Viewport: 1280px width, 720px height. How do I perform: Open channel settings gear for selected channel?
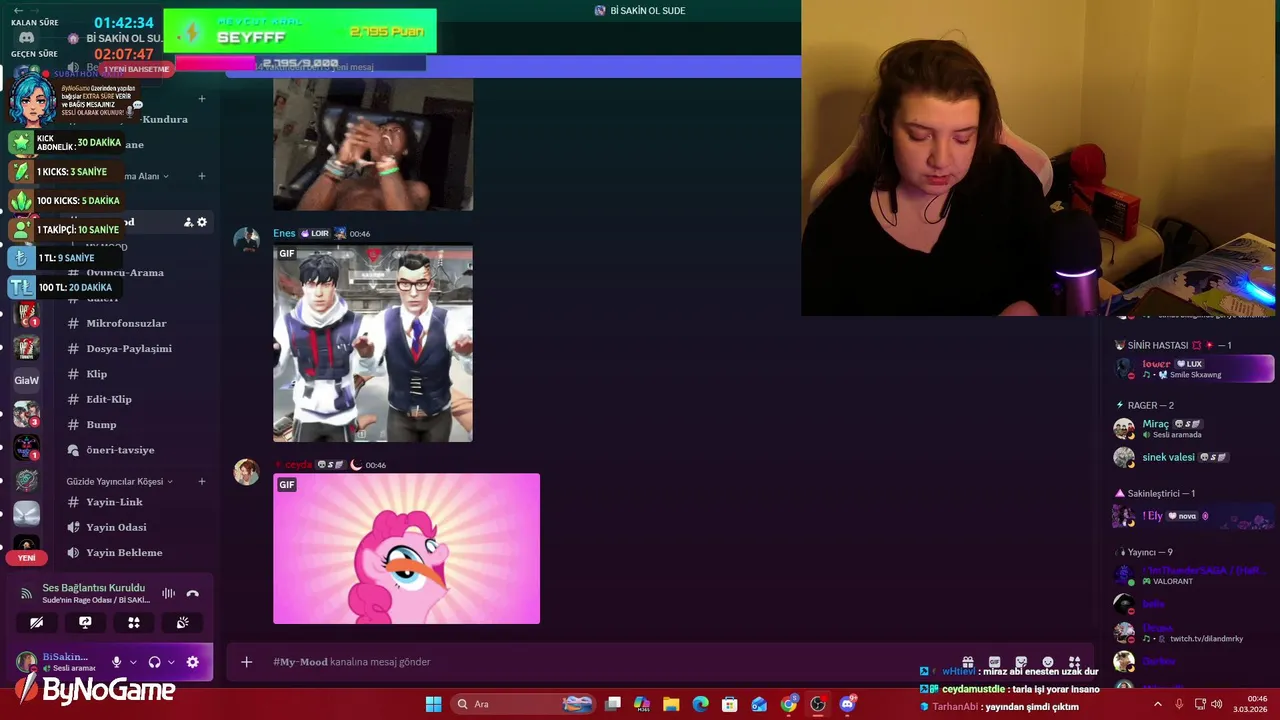pyautogui.click(x=202, y=222)
